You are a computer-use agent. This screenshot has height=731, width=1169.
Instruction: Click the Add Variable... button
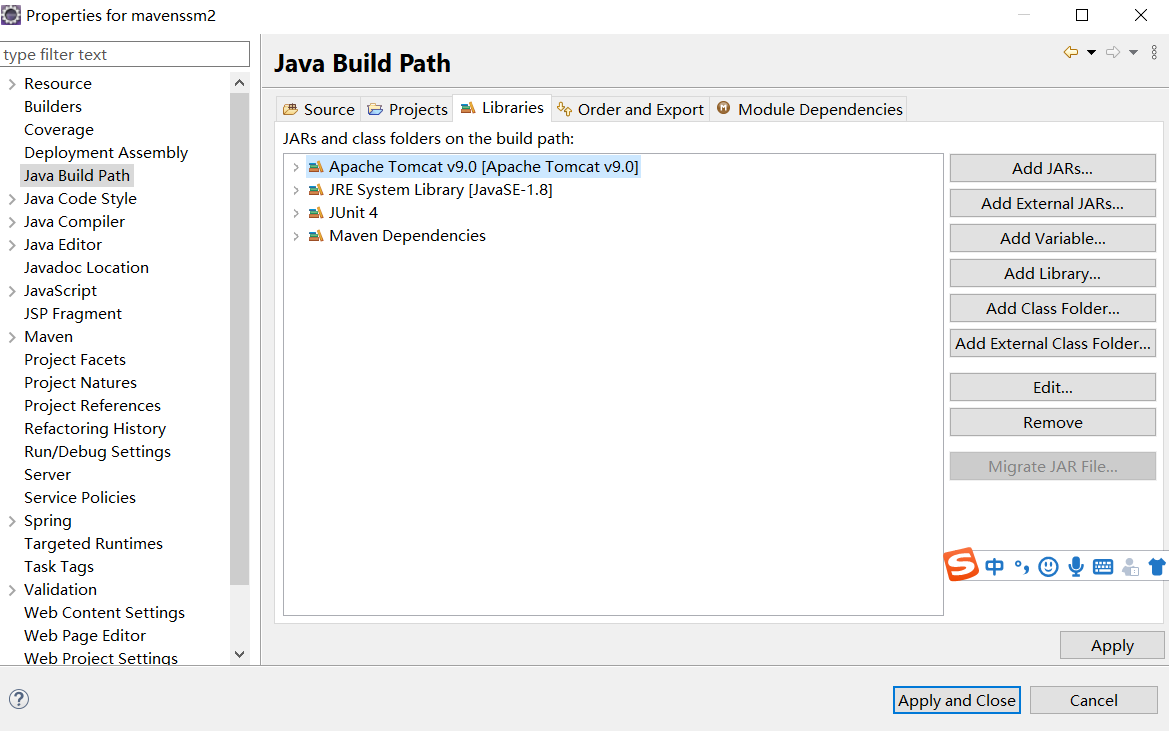coord(1053,238)
